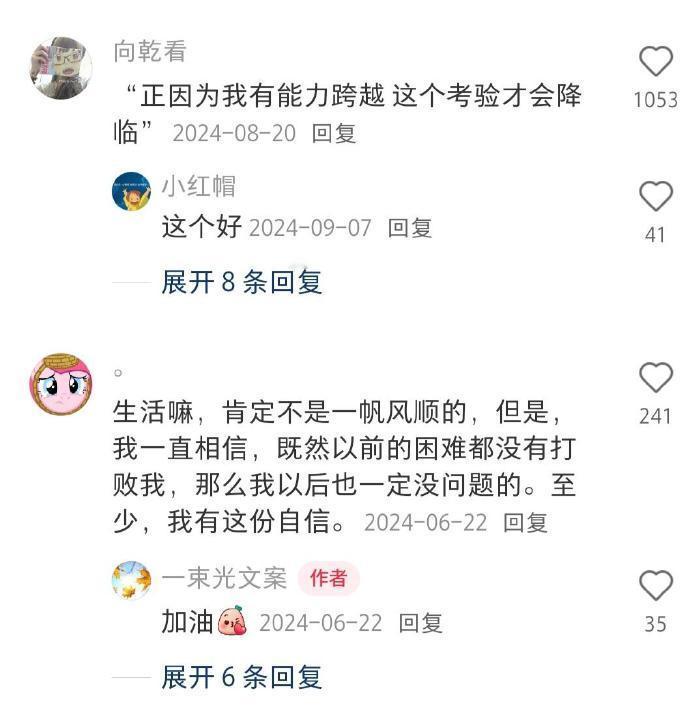
Task: Tap the 作者 badge
Action: tap(329, 578)
